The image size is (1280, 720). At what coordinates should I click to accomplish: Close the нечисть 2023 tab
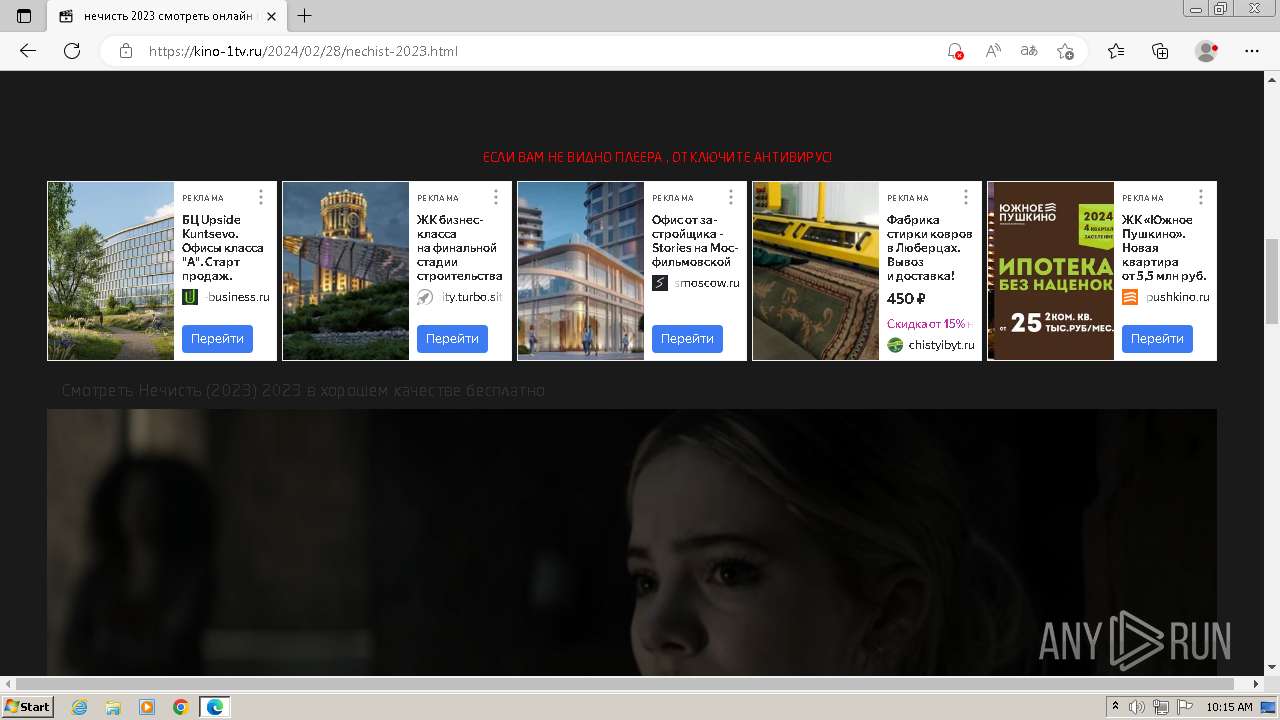[x=273, y=16]
